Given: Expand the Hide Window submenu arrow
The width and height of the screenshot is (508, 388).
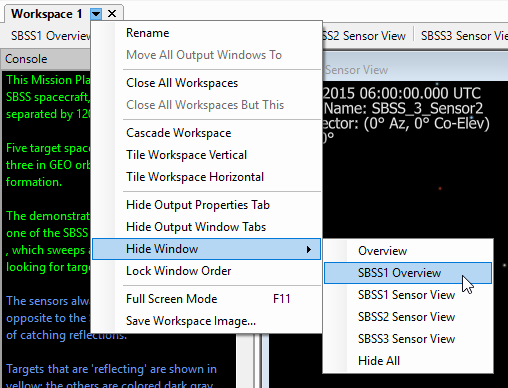Looking at the screenshot, I should pyautogui.click(x=309, y=249).
